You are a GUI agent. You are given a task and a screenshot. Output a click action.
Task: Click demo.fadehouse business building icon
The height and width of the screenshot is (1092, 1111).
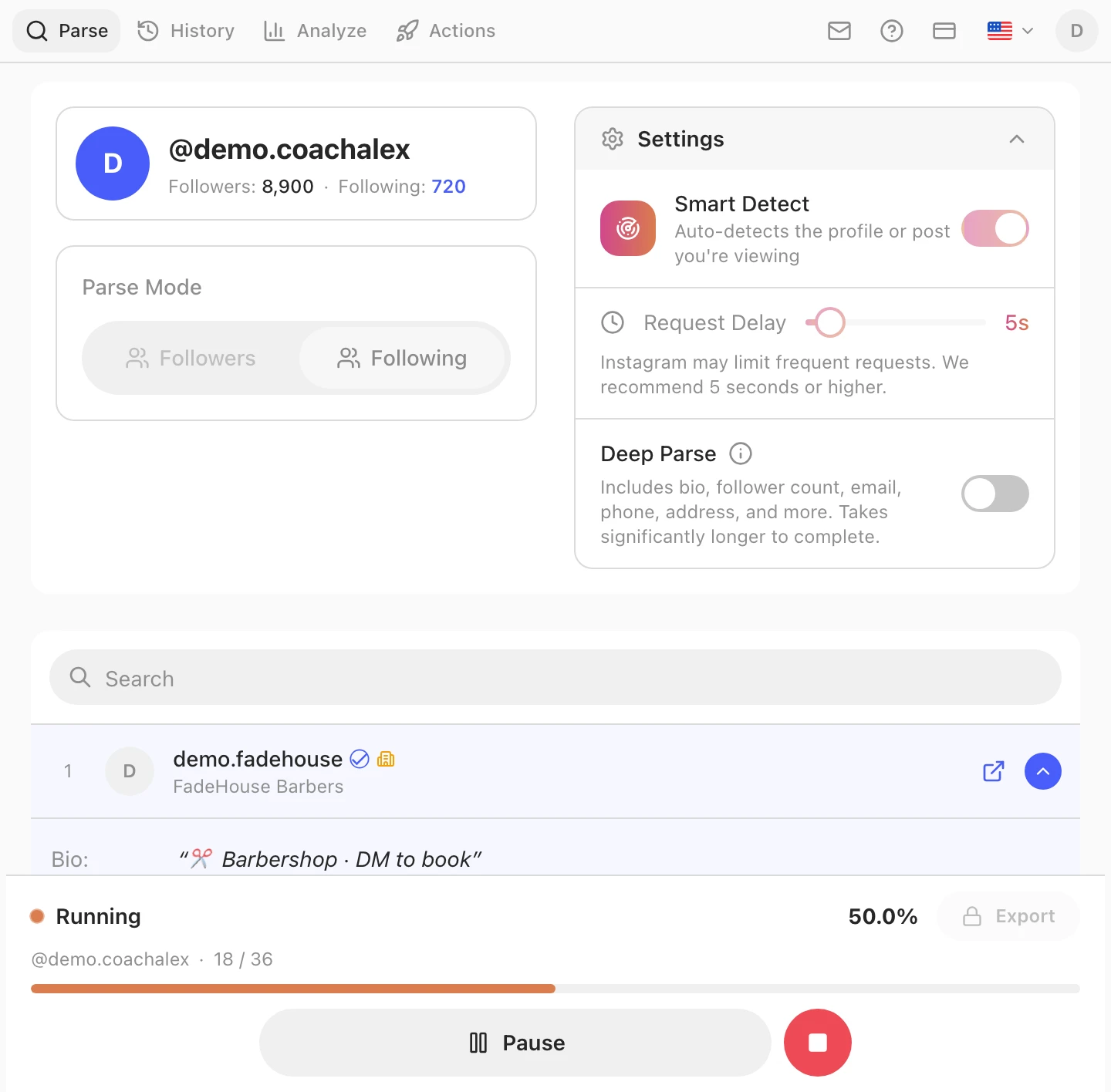[386, 760]
